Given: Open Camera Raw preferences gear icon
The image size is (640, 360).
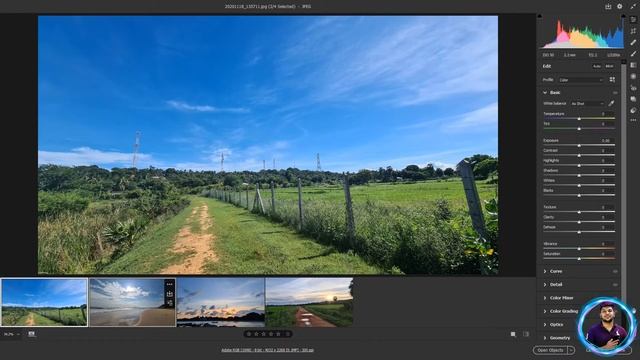Looking at the screenshot, I should coord(620,7).
